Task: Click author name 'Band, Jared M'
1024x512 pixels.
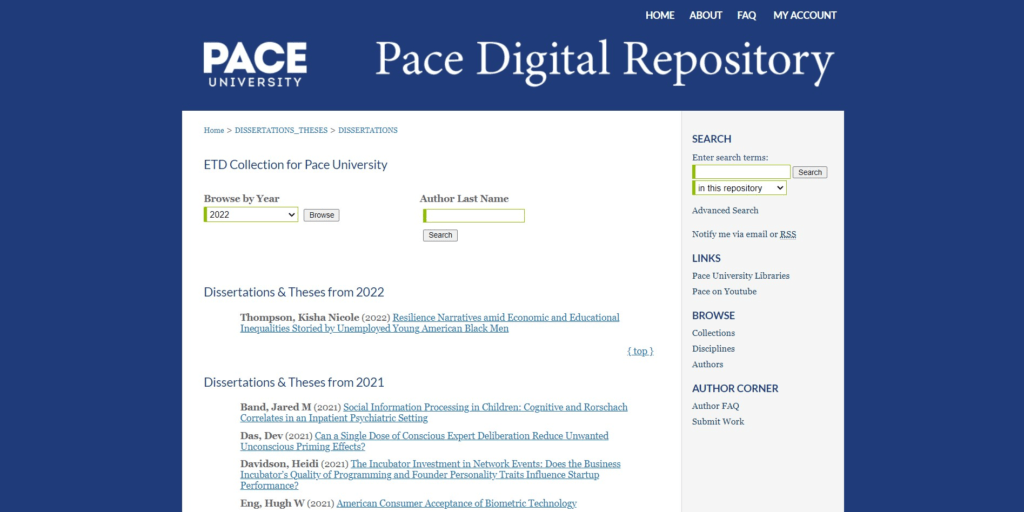Action: click(x=276, y=408)
